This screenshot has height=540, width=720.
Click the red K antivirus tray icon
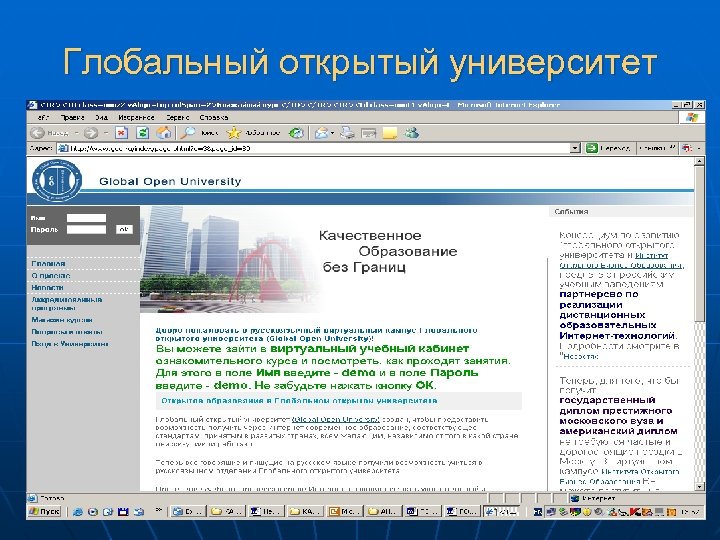[636, 512]
